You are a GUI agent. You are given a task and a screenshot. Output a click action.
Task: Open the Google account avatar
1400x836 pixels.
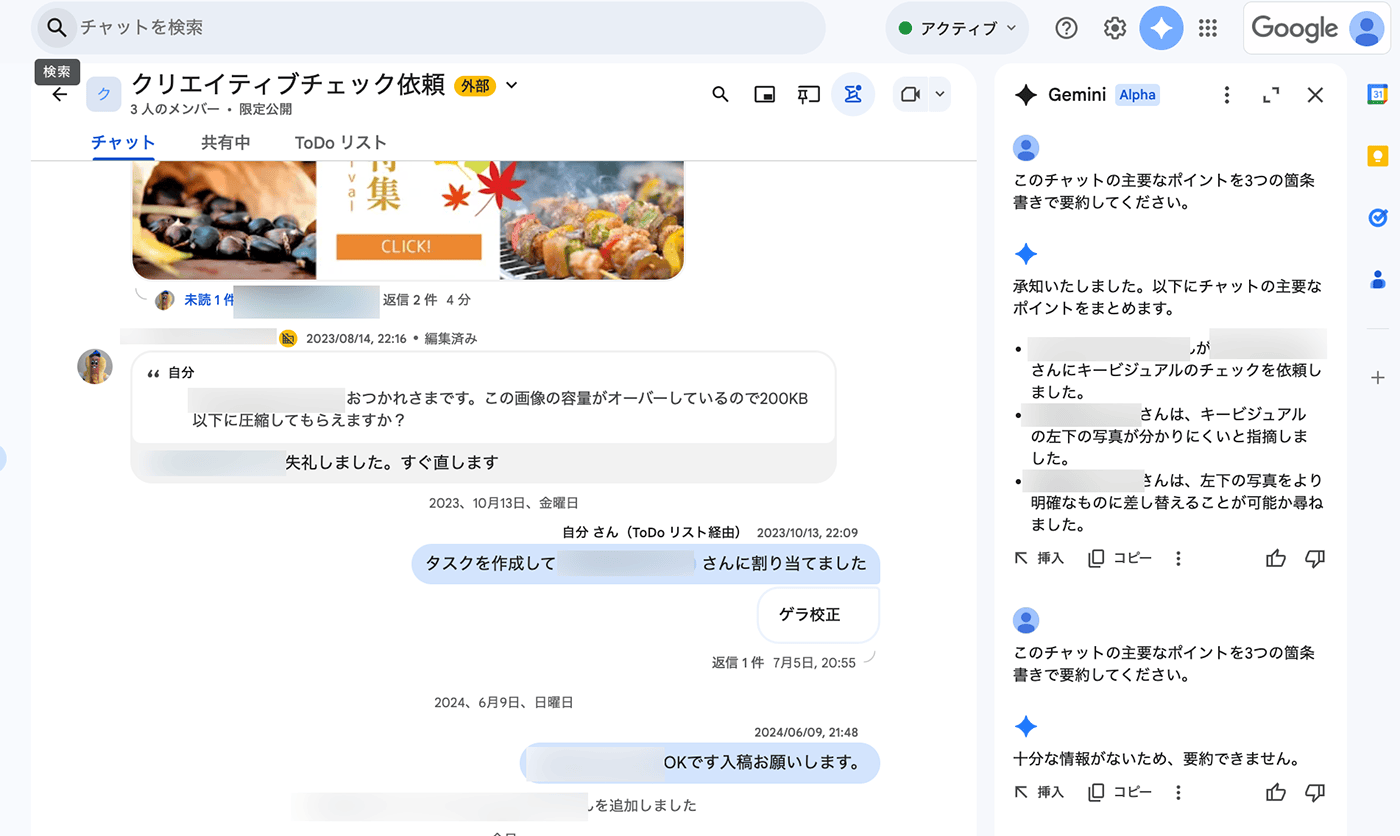[x=1366, y=28]
